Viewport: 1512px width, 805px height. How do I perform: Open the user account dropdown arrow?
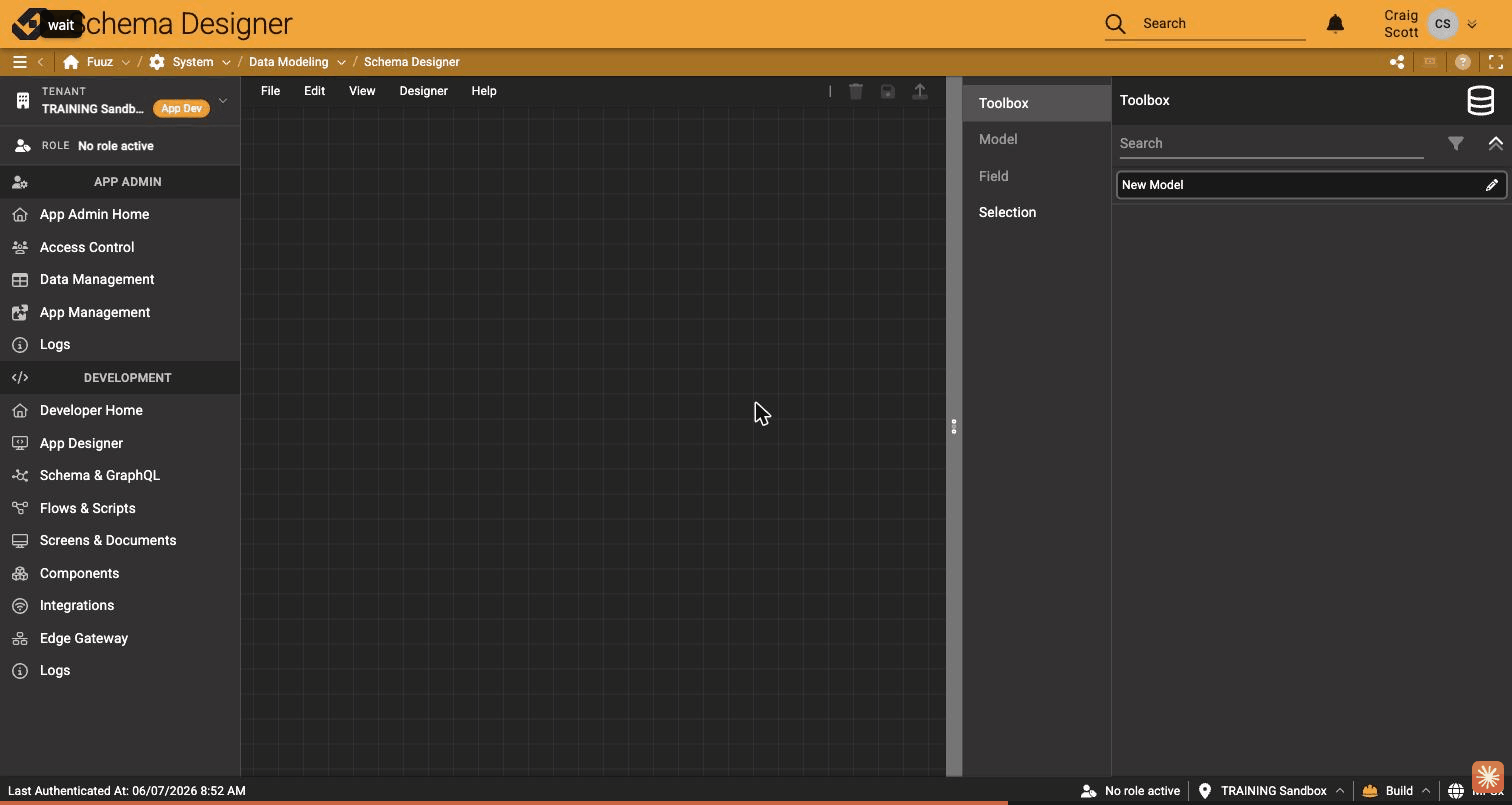(x=1472, y=24)
